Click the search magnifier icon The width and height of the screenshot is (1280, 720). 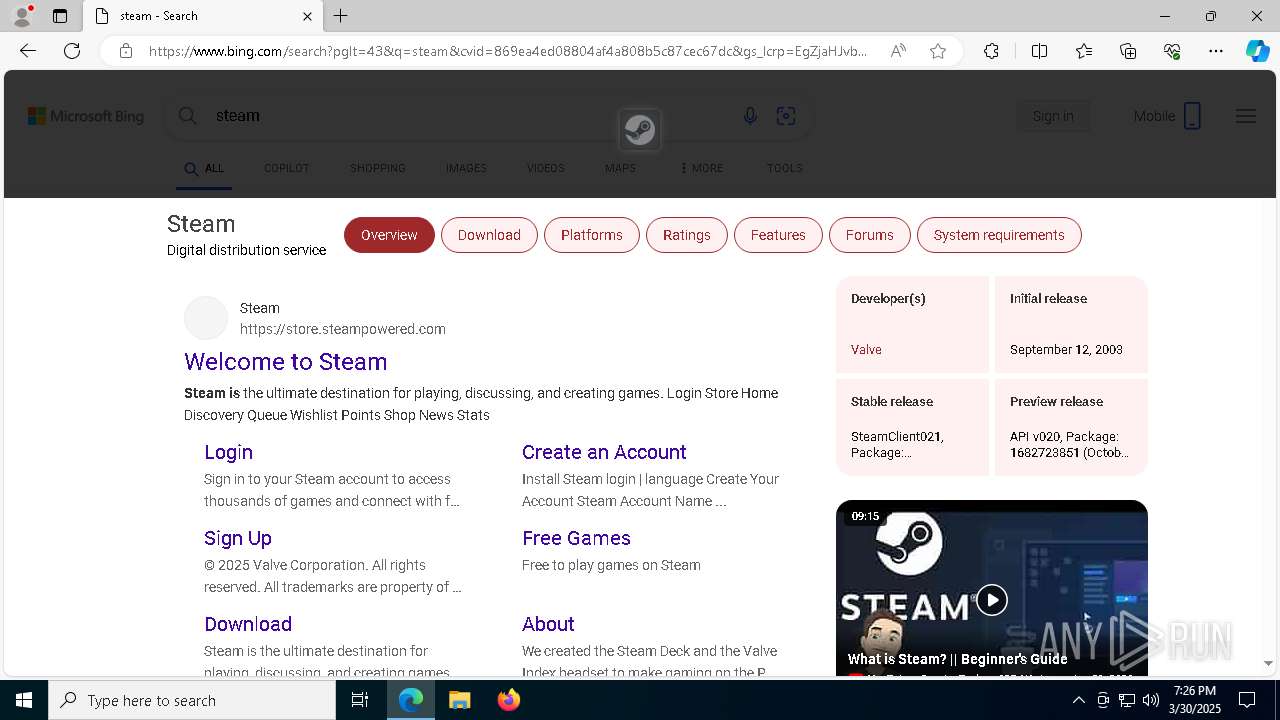pyautogui.click(x=187, y=116)
